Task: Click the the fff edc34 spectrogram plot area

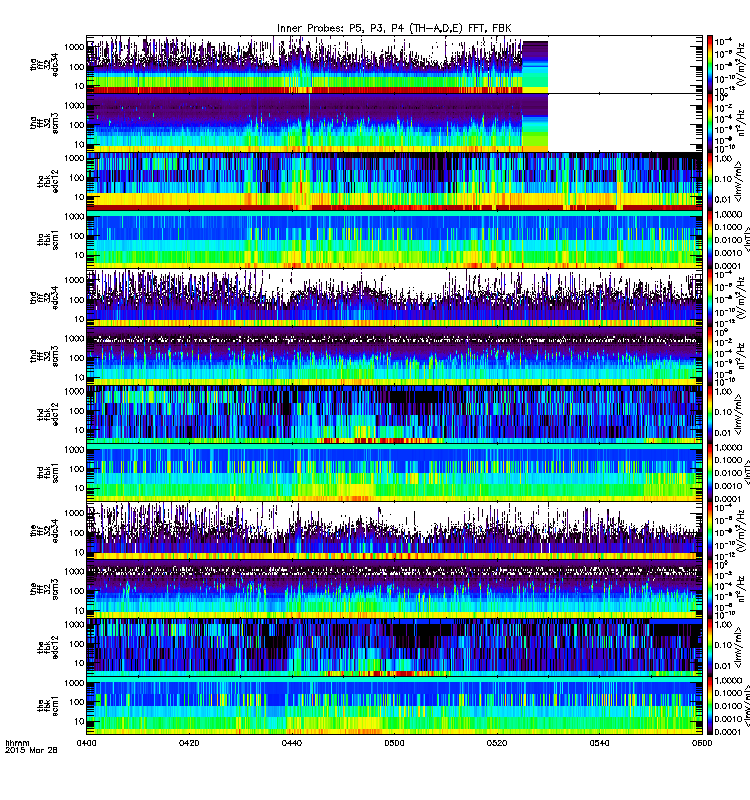Action: coord(394,531)
